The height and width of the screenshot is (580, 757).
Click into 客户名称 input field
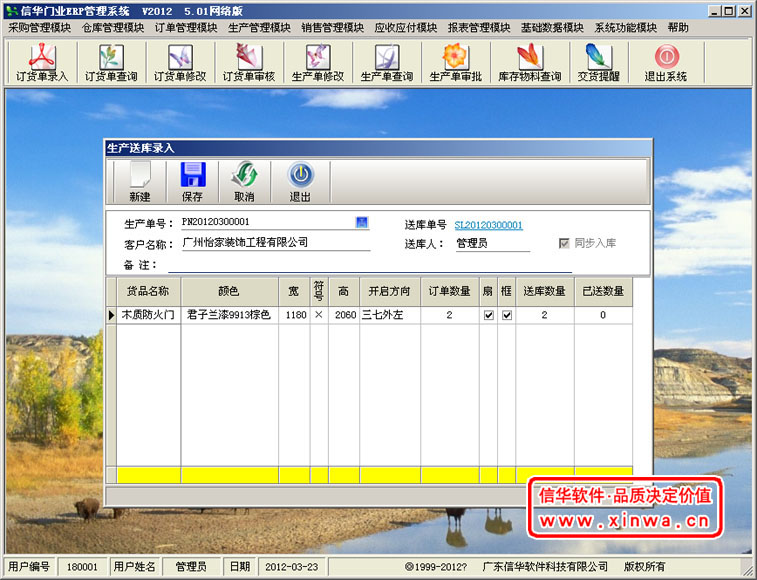point(276,242)
